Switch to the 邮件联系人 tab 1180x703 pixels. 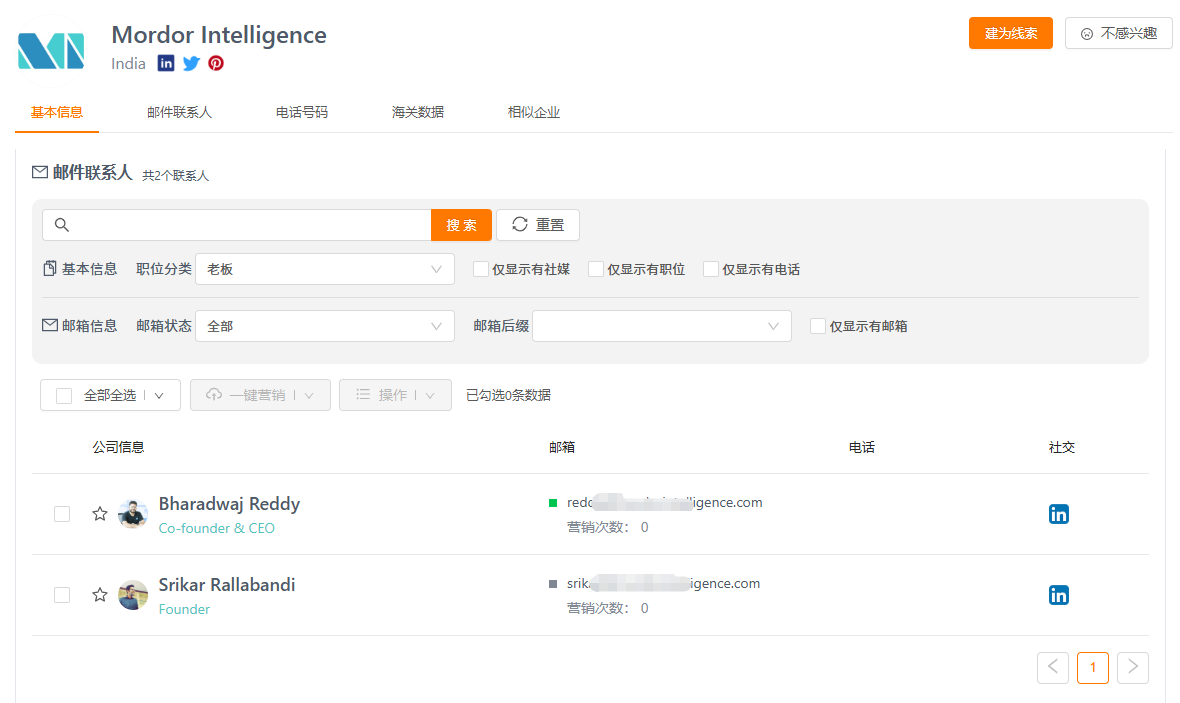179,112
